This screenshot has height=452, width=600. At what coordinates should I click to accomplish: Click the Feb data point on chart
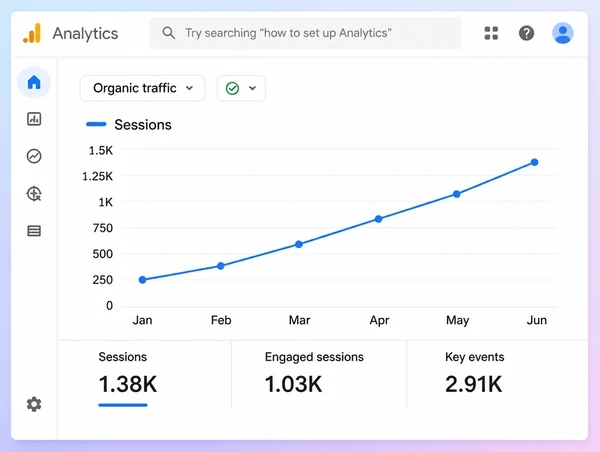point(220,266)
